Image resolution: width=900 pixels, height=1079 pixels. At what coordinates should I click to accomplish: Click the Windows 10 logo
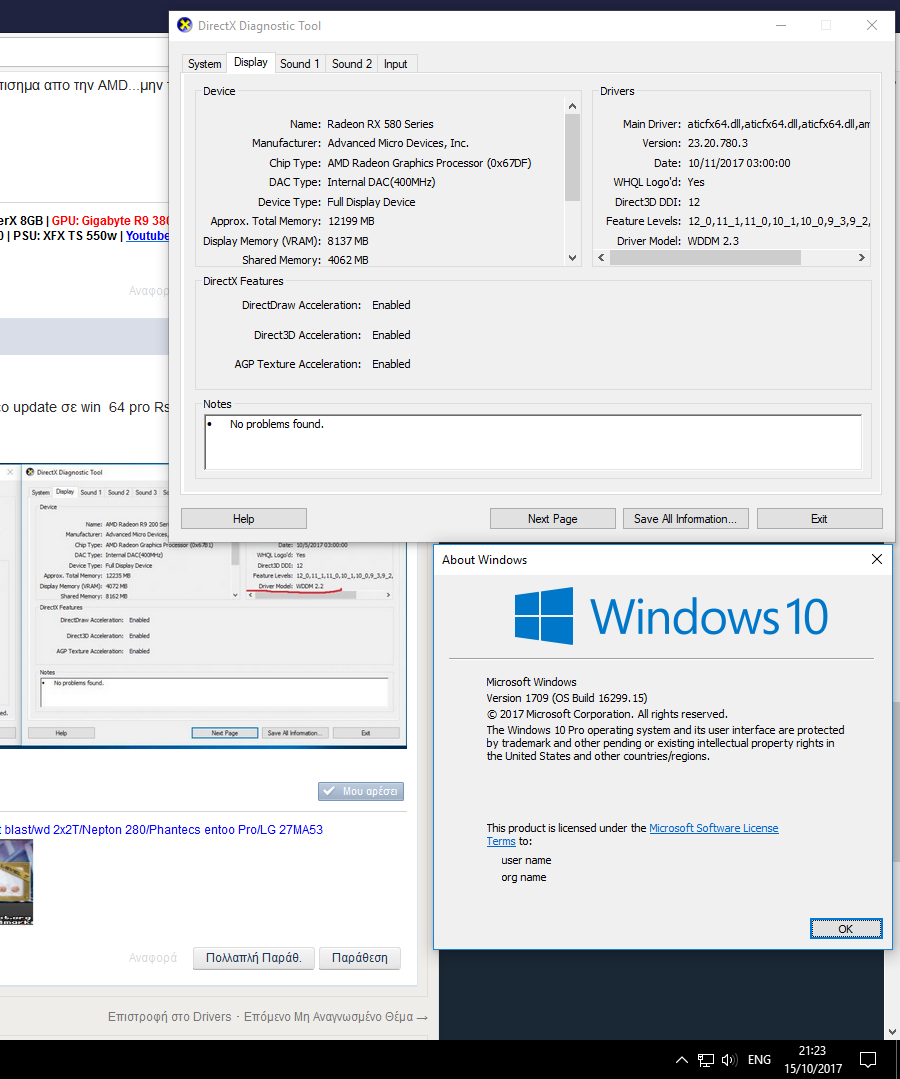click(671, 616)
